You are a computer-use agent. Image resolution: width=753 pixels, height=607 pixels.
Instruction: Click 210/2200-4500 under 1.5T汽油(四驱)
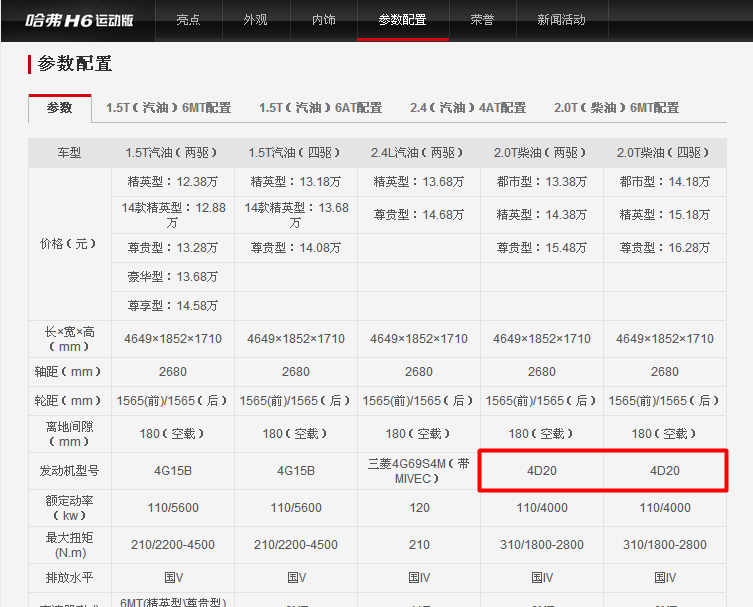pyautogui.click(x=296, y=545)
